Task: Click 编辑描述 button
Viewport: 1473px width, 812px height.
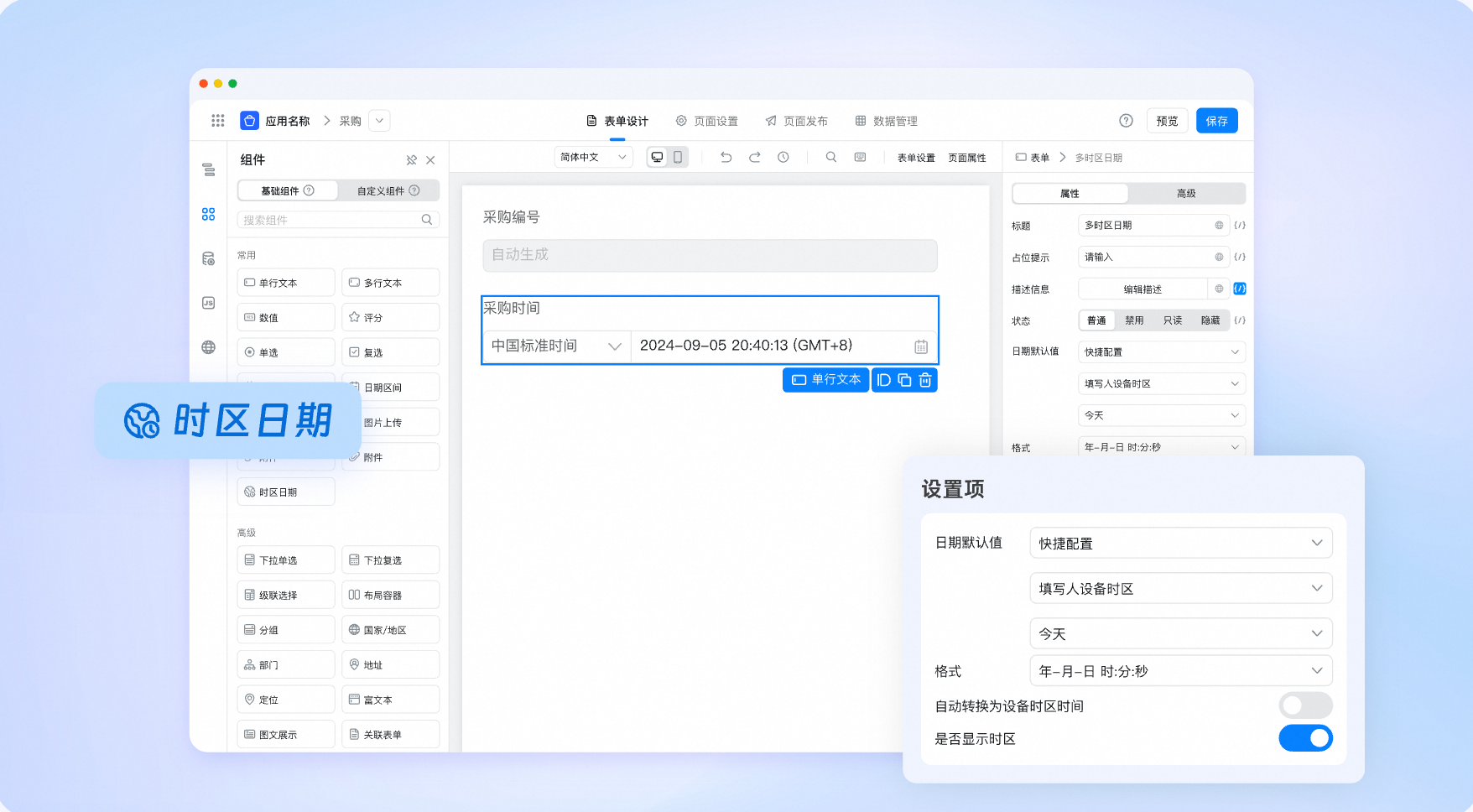Action: click(1142, 289)
